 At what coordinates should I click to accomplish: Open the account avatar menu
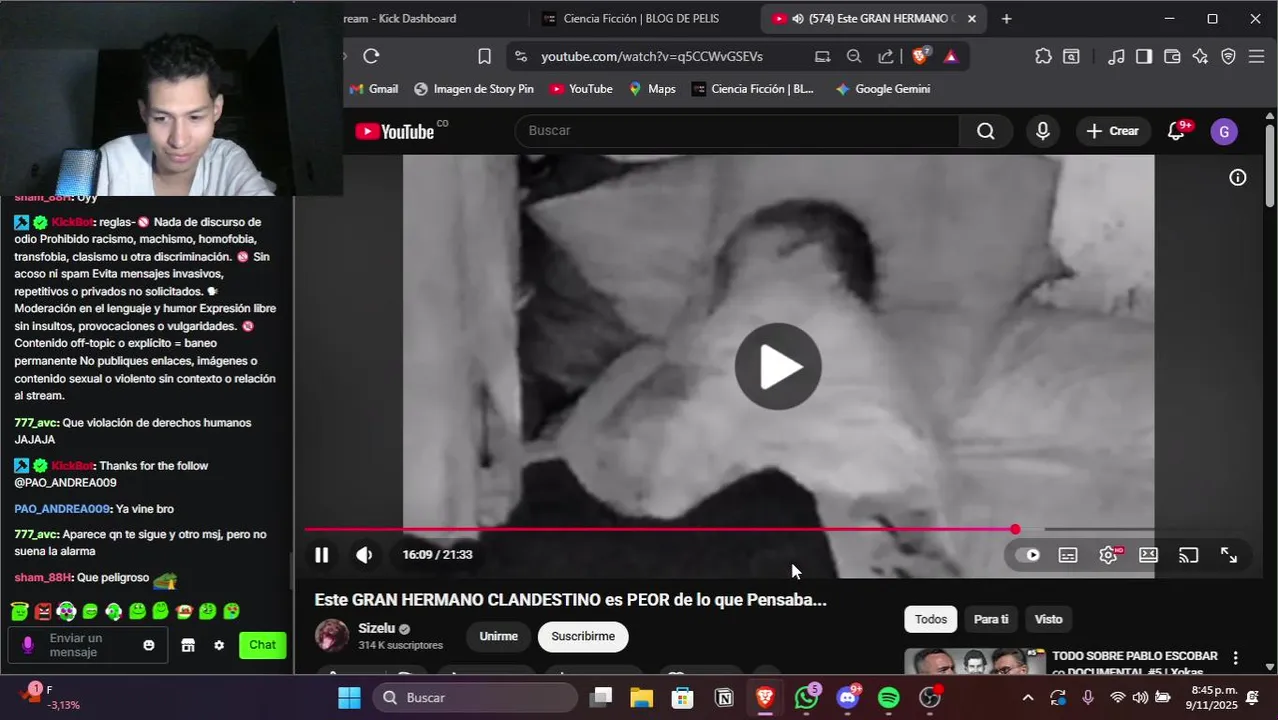tap(1224, 131)
